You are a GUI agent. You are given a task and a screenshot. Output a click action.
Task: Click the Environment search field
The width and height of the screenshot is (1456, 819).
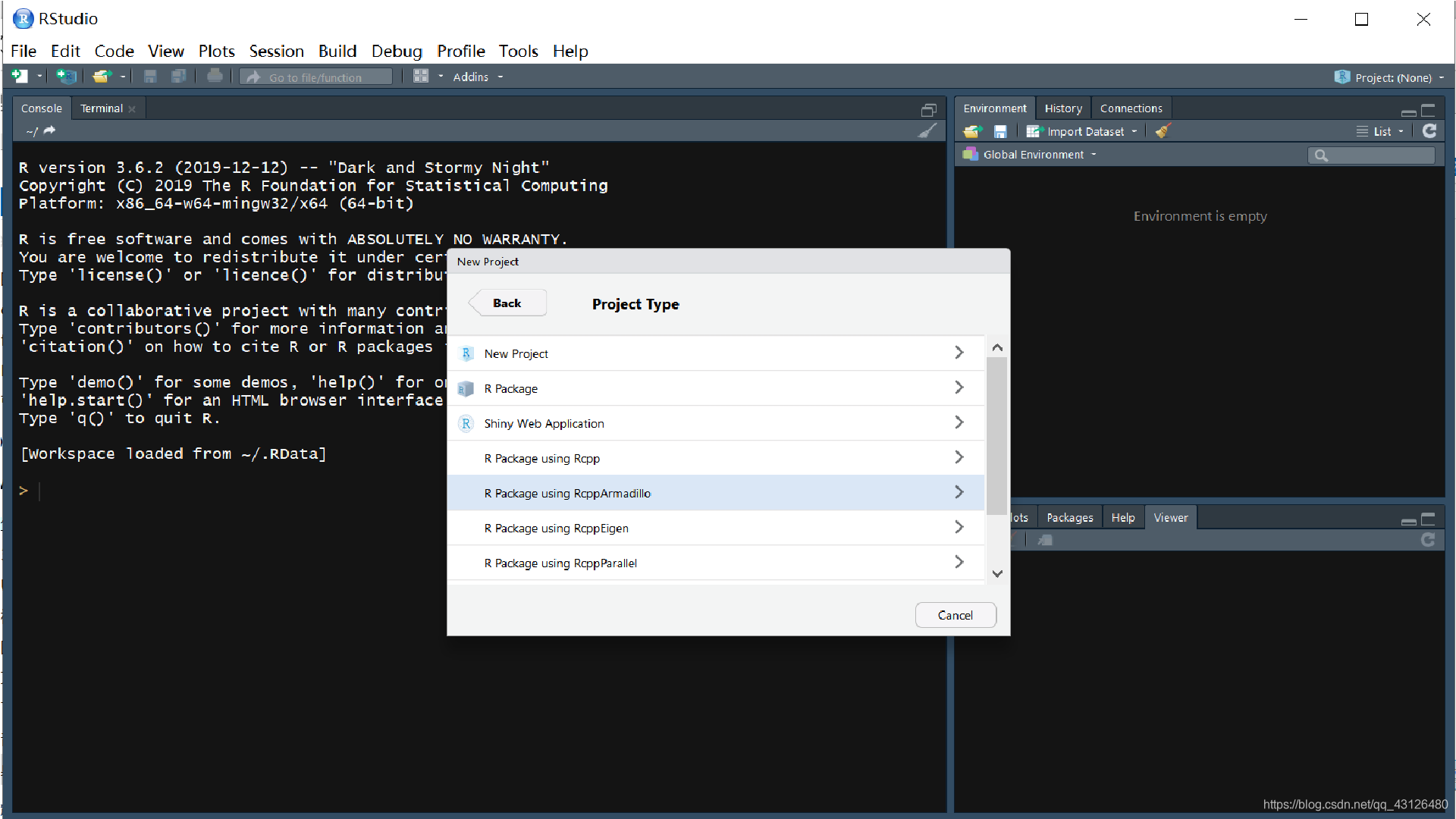coord(1372,155)
